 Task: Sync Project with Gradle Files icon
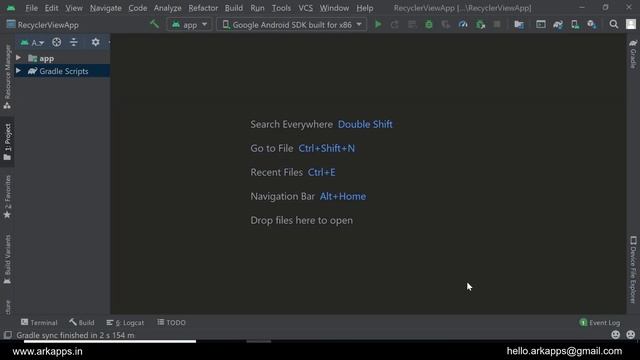(x=558, y=24)
